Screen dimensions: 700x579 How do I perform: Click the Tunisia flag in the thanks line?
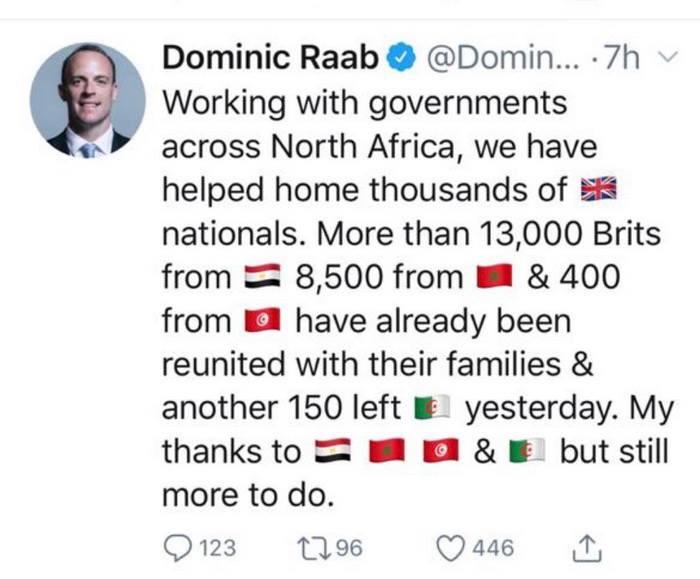[x=440, y=452]
